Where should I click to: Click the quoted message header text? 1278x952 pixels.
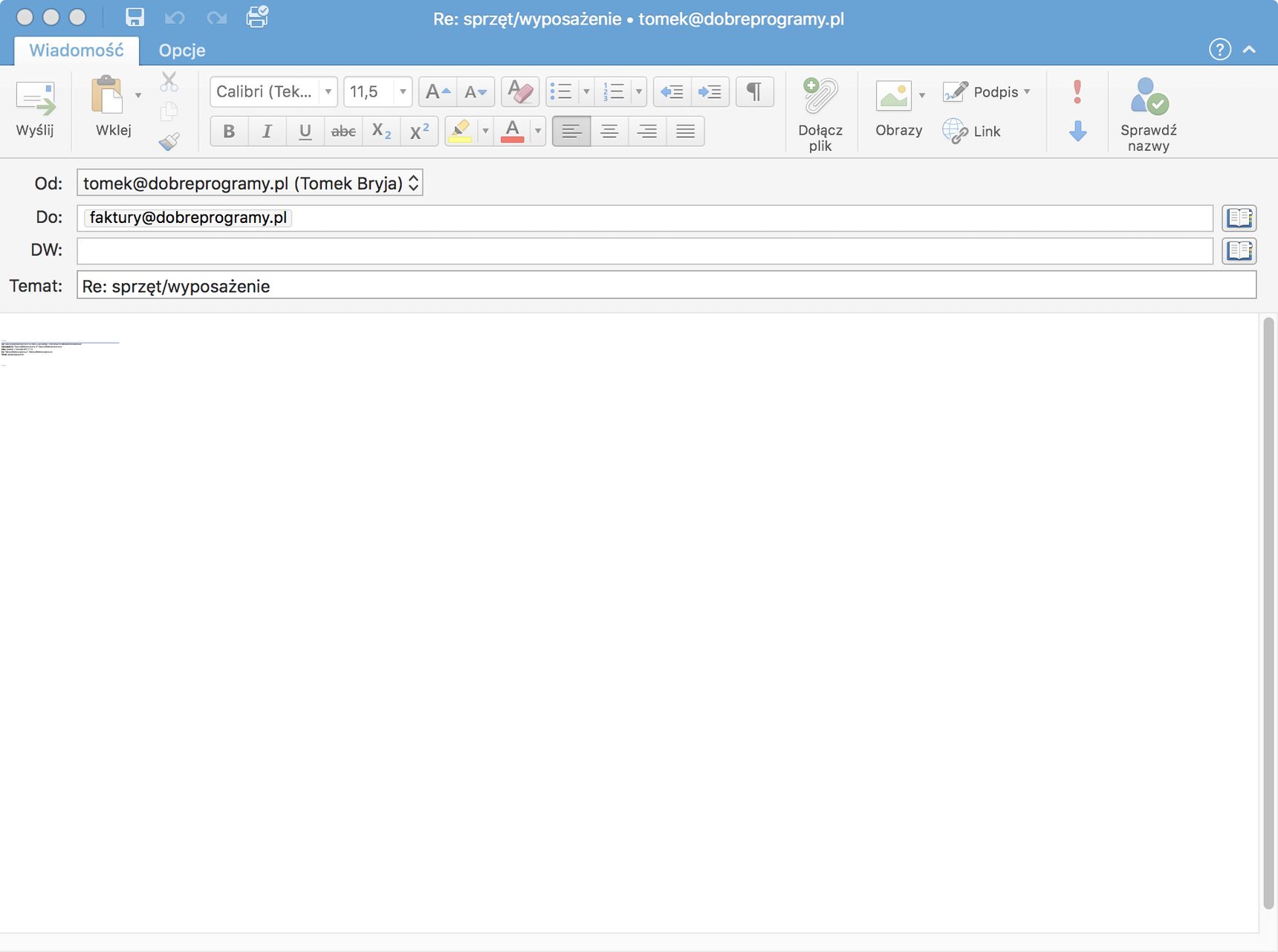point(42,349)
